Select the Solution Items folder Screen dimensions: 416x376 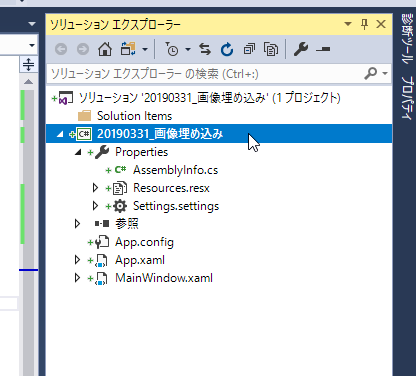click(x=134, y=116)
